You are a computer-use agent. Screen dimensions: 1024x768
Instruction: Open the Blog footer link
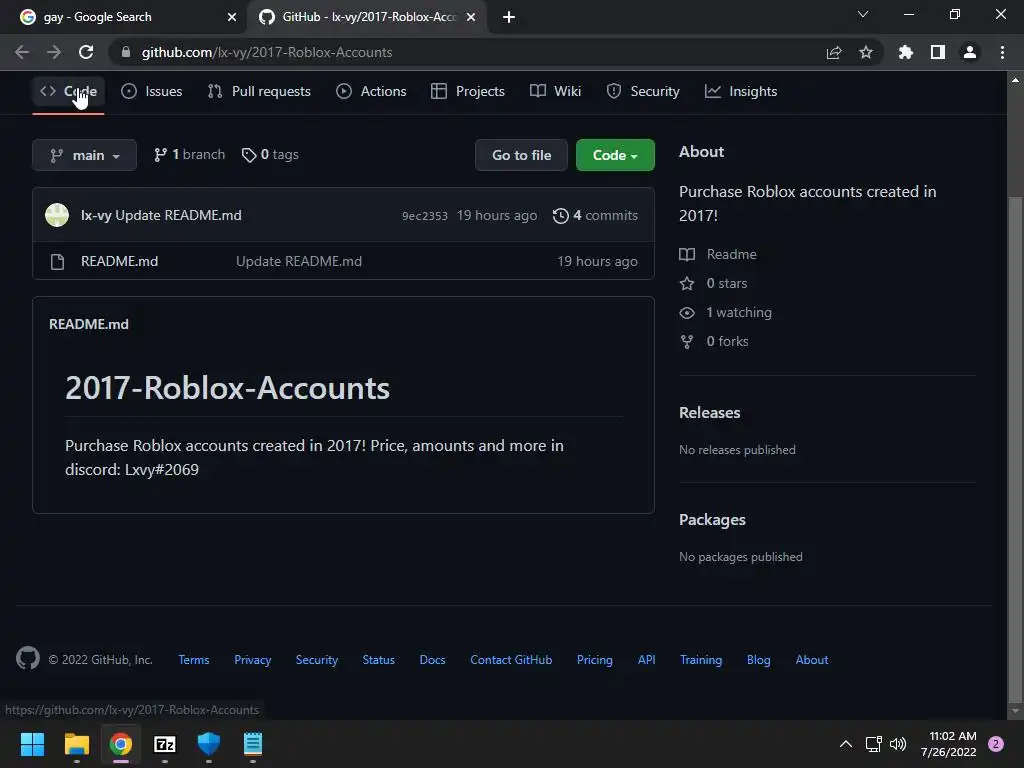click(758, 660)
